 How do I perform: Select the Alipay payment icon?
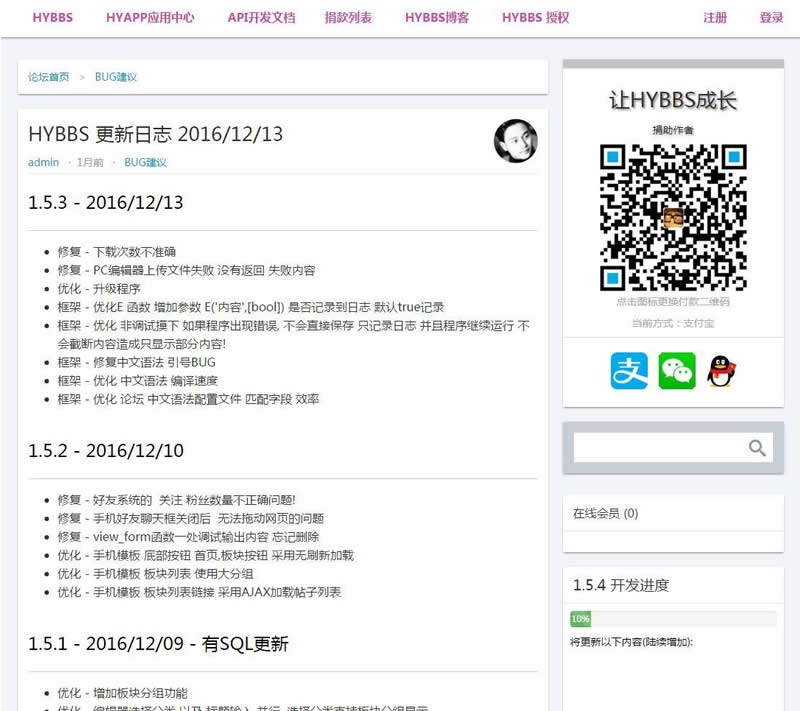pyautogui.click(x=629, y=371)
